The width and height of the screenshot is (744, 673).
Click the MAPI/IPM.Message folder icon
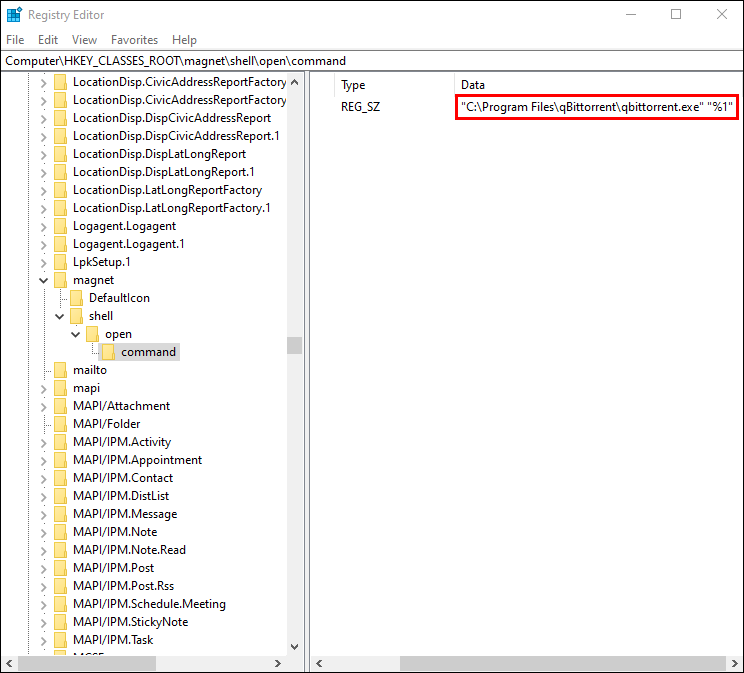60,514
